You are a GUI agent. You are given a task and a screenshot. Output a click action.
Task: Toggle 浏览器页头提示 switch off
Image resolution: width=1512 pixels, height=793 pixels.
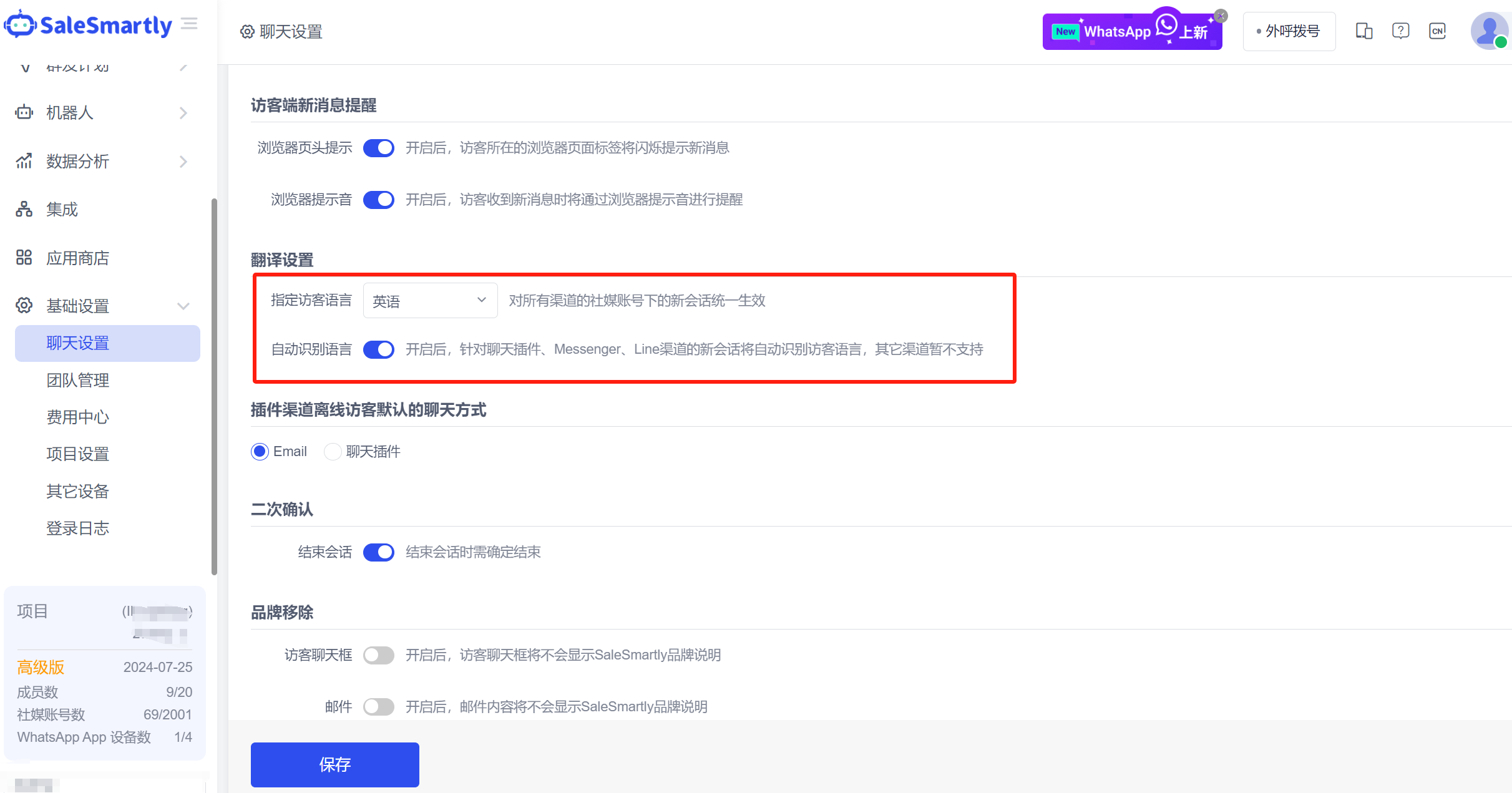(379, 148)
